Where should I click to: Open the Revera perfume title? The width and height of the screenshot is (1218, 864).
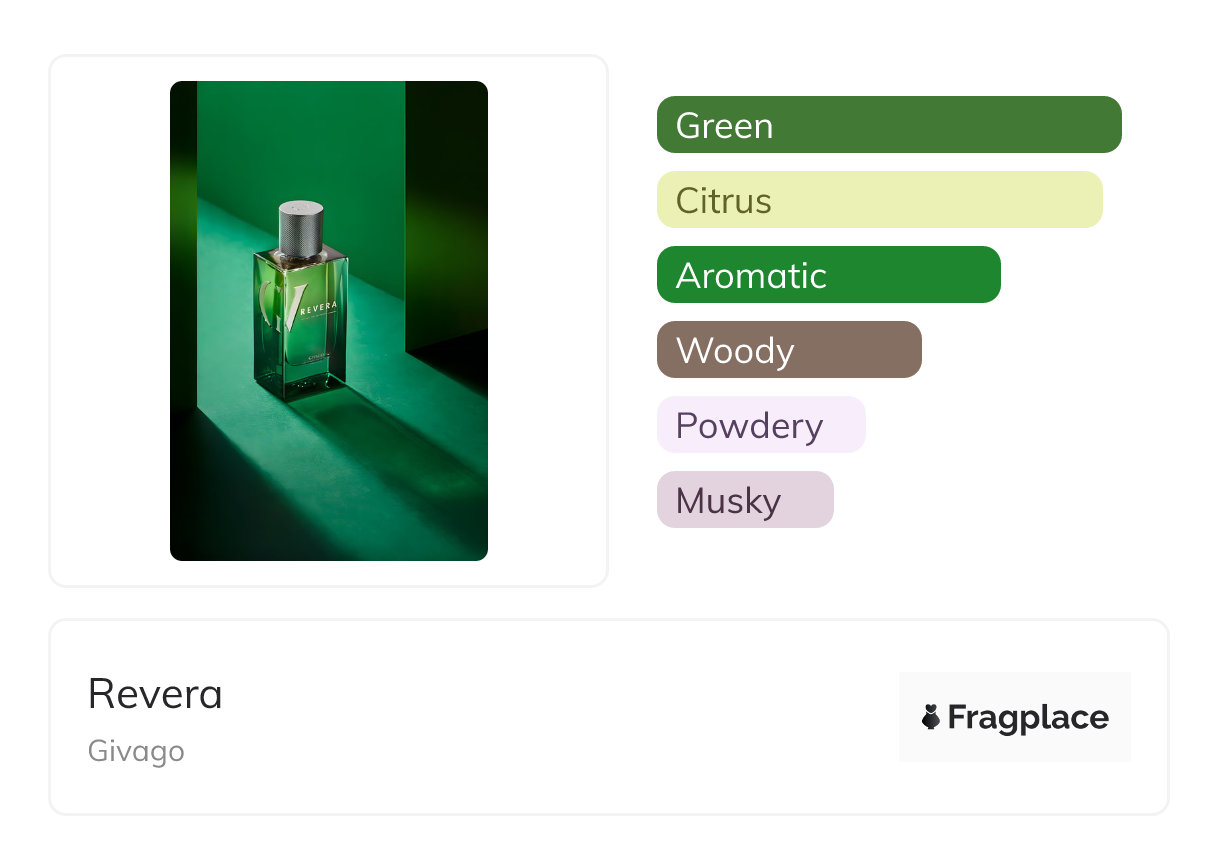coord(155,694)
